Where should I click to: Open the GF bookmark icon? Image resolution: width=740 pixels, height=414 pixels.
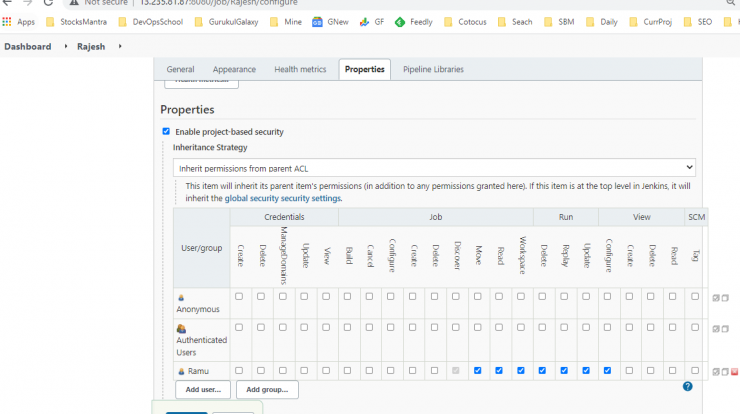(x=364, y=22)
